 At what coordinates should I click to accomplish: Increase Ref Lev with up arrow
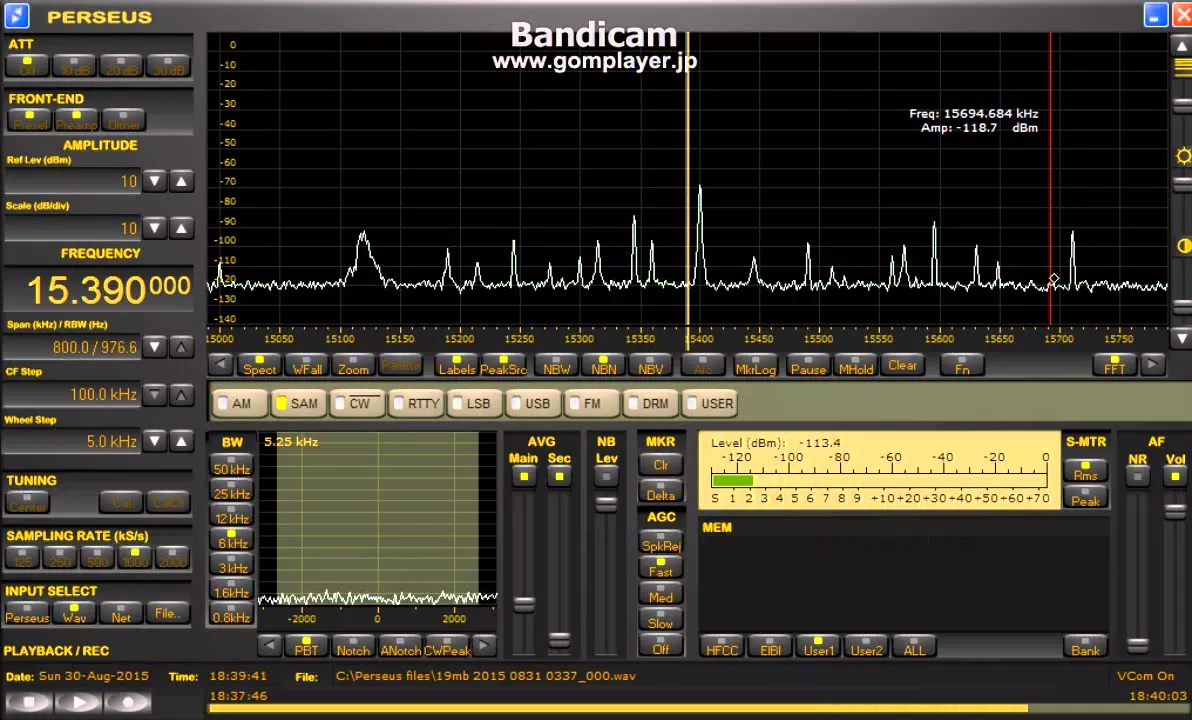(x=181, y=182)
